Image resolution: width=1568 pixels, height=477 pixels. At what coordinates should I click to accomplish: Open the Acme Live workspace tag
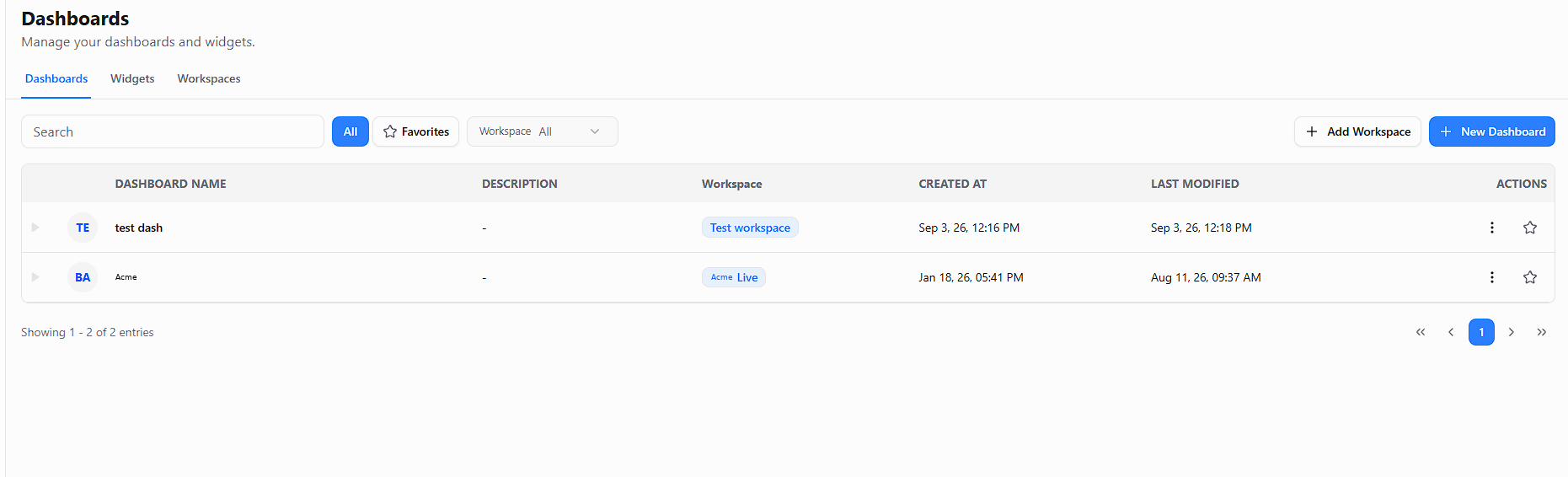click(734, 277)
